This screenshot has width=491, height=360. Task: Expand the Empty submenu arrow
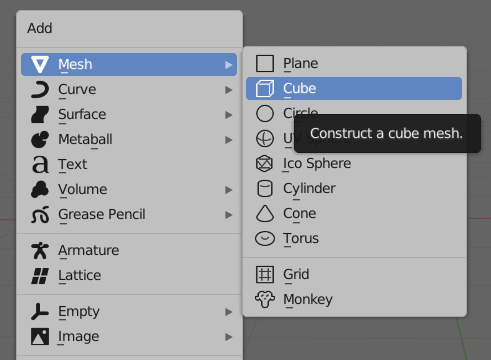coord(228,312)
